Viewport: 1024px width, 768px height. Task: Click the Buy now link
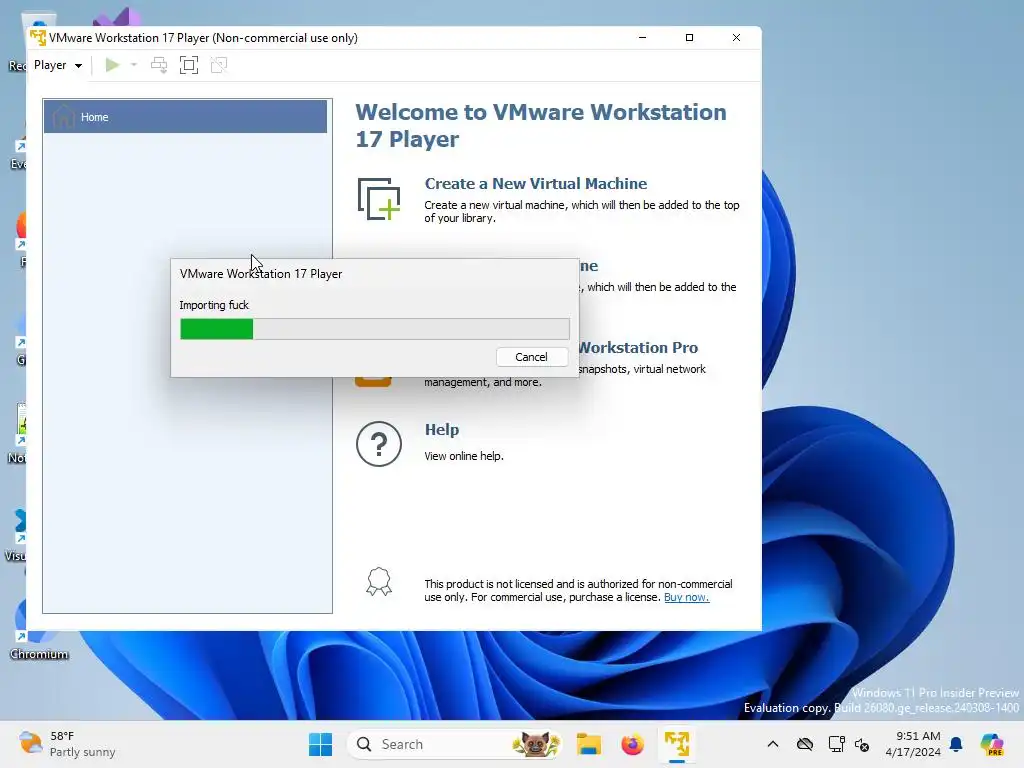tap(686, 597)
